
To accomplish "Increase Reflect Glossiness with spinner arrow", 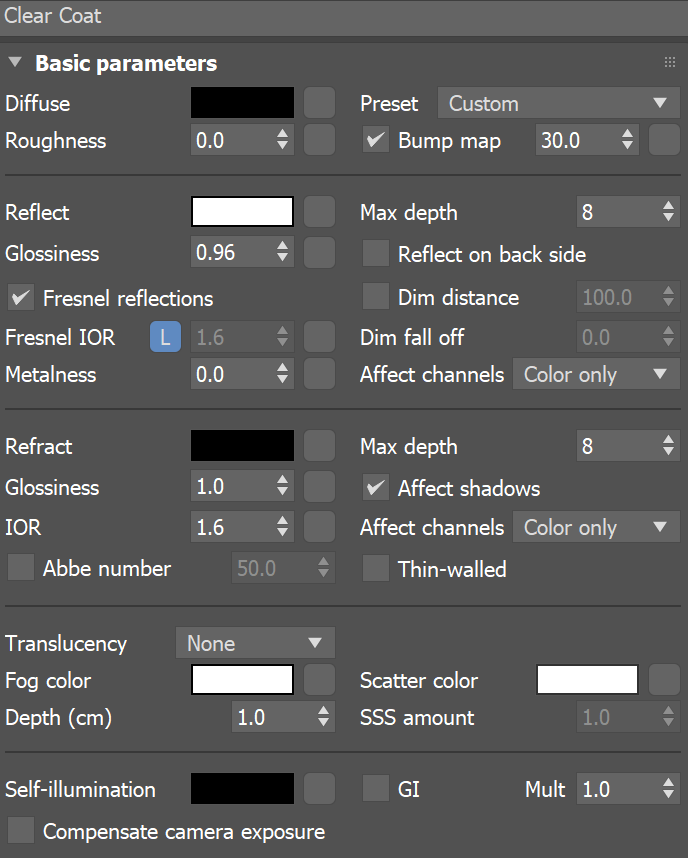I will [x=283, y=247].
